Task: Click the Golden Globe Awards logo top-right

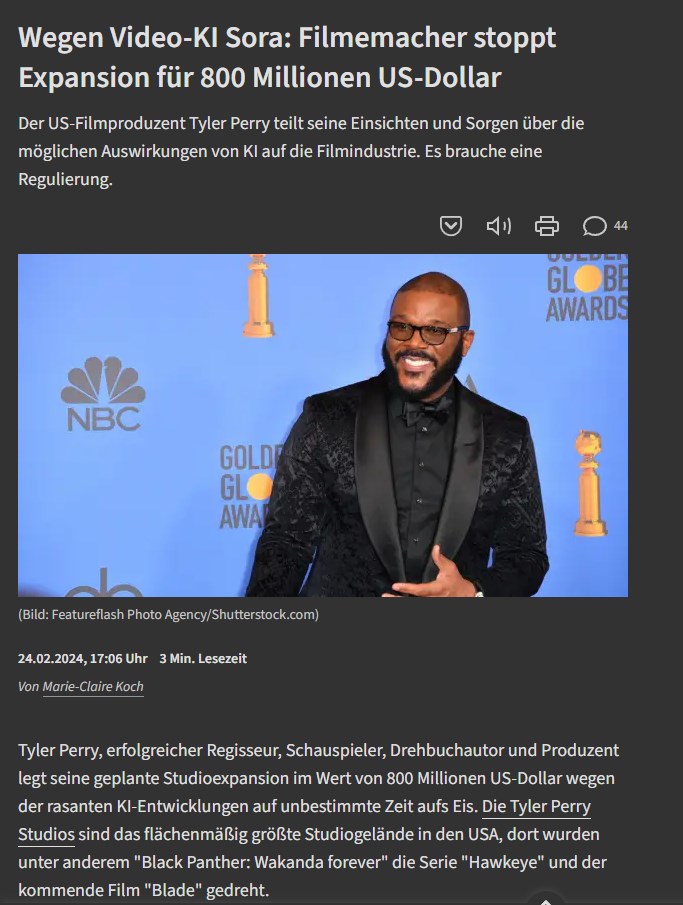Action: (587, 288)
